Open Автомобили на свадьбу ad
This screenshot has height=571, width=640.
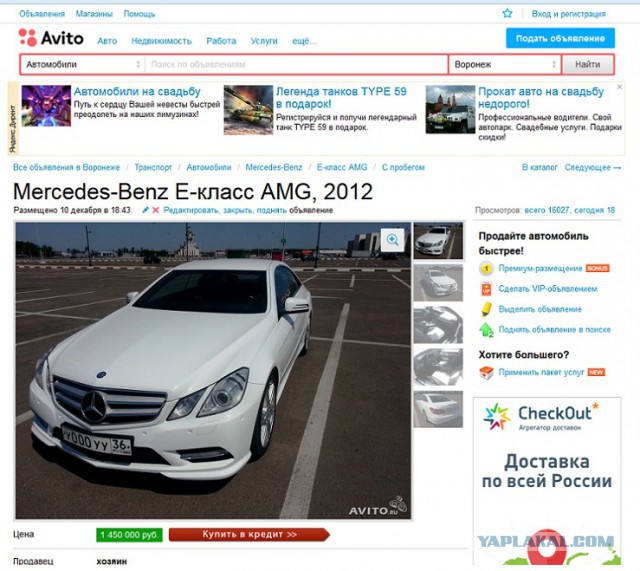tap(137, 91)
